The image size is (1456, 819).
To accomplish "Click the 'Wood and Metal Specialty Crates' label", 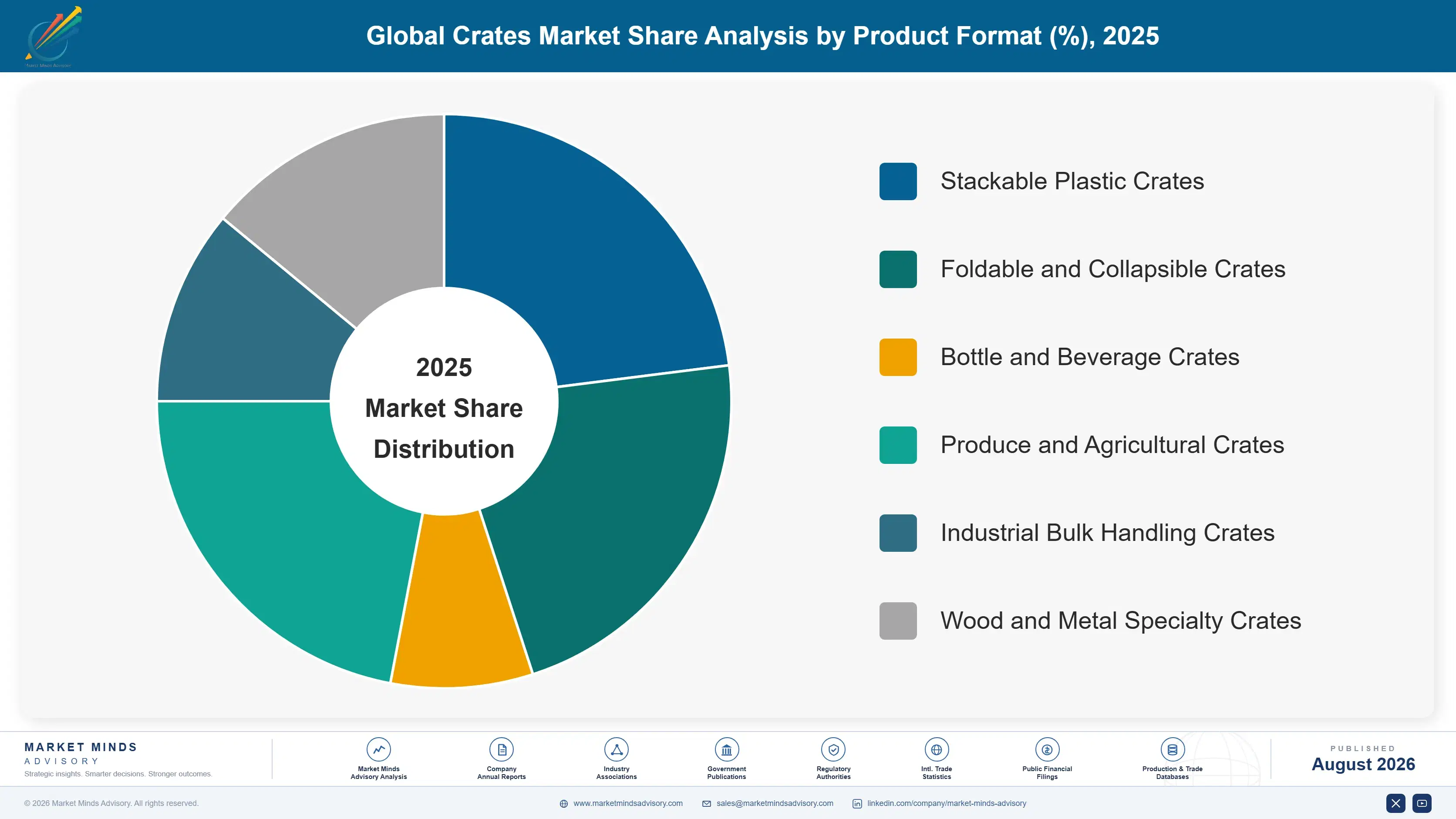I will coord(1121,621).
